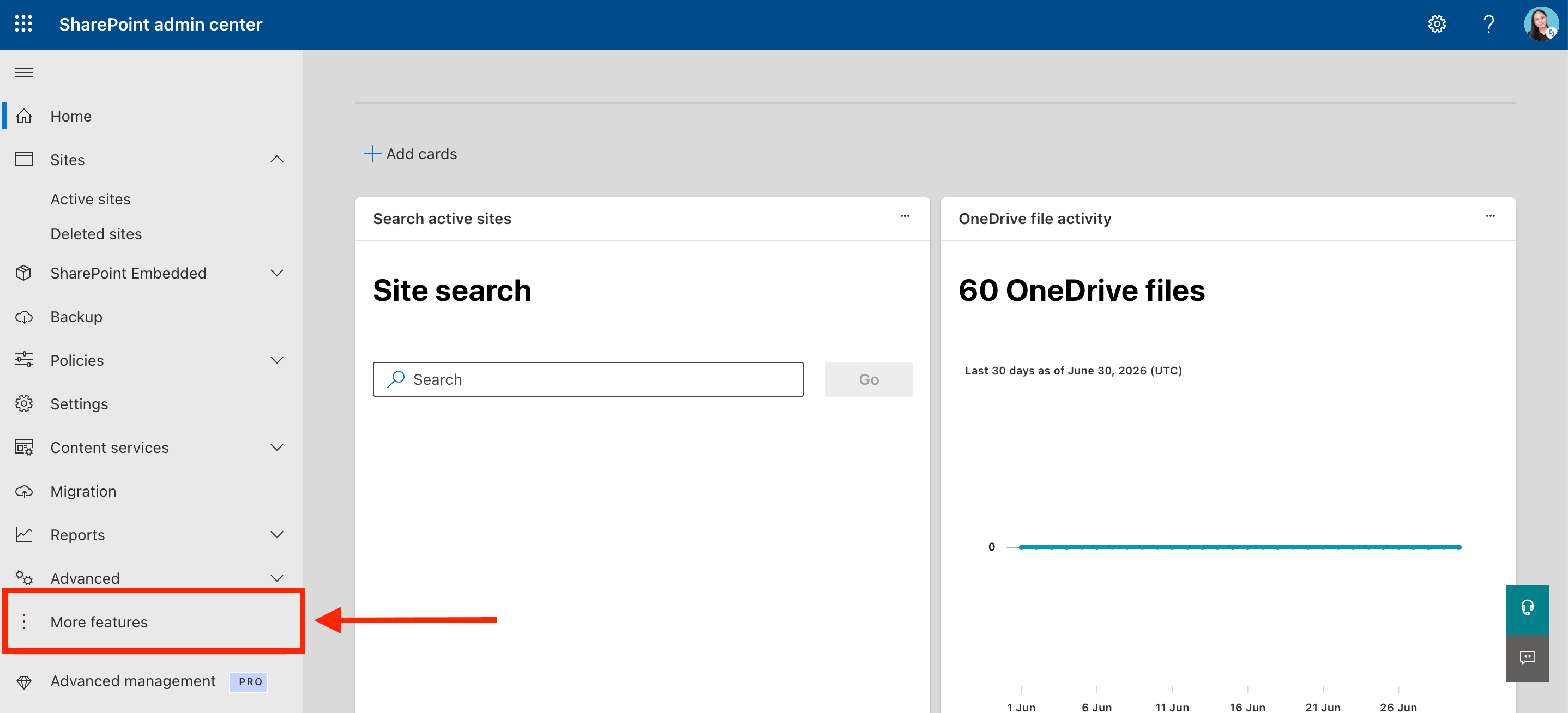The image size is (1568, 713).
Task: Open Deleted sites
Action: pos(96,234)
